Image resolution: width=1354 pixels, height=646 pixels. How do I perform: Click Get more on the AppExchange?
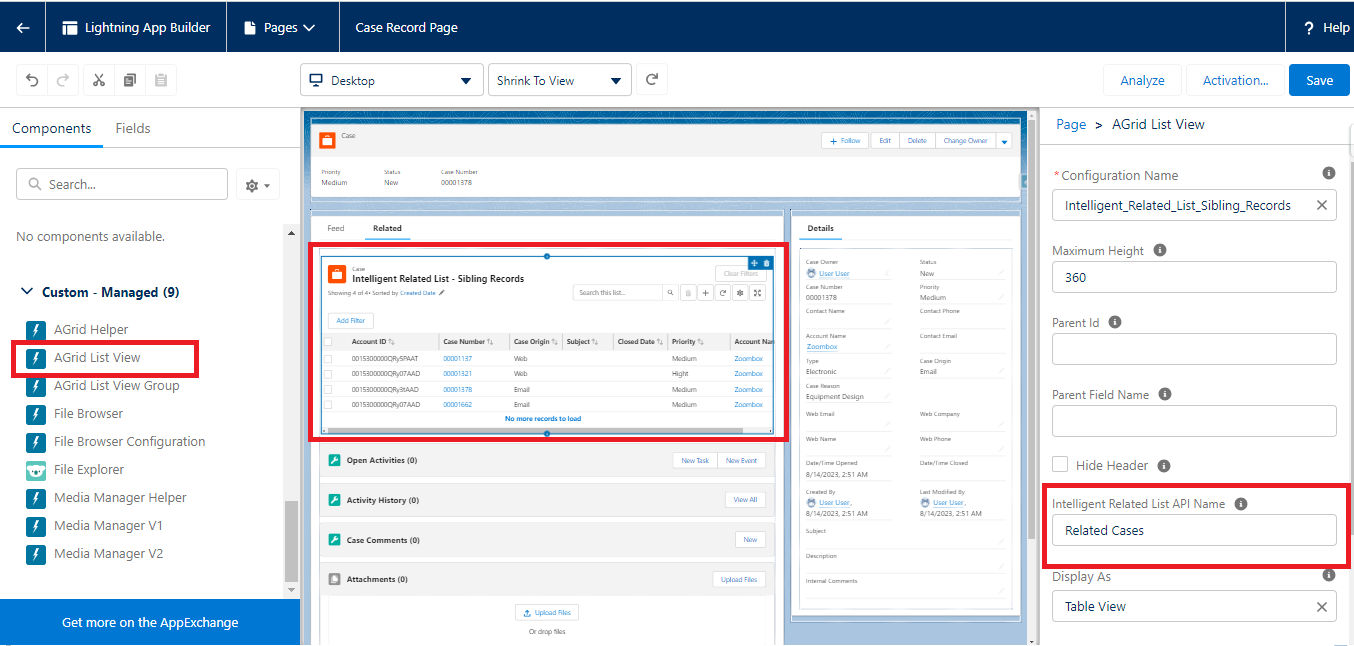click(x=150, y=622)
